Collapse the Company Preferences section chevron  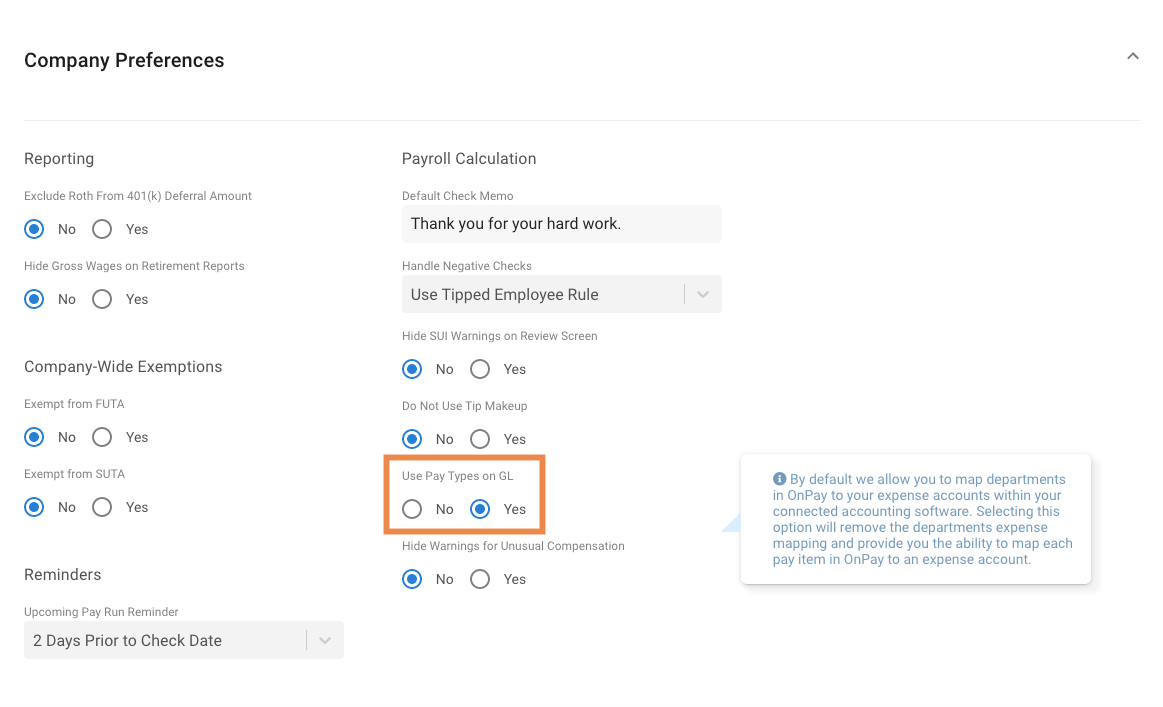[1132, 56]
